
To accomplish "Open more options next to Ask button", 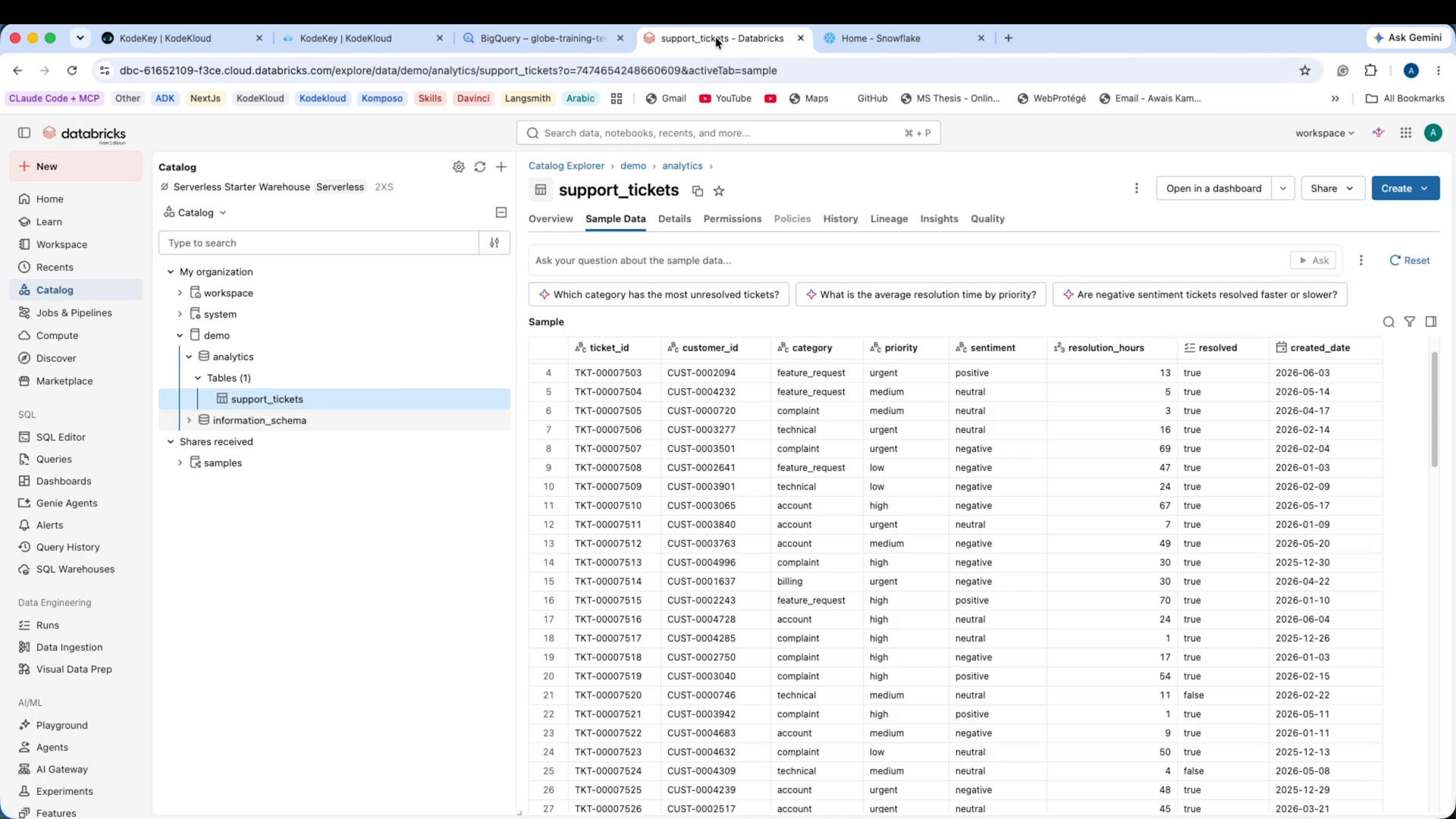I will tap(1361, 260).
